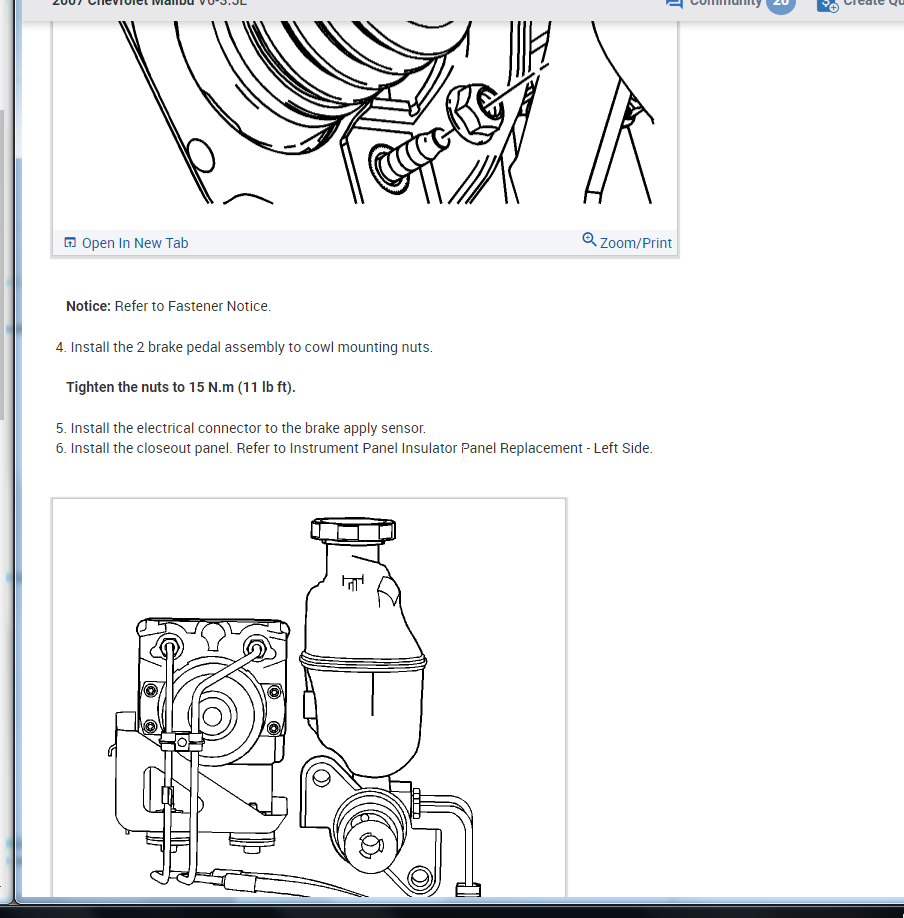Click the master cylinder reservoir diagram

coord(309,698)
